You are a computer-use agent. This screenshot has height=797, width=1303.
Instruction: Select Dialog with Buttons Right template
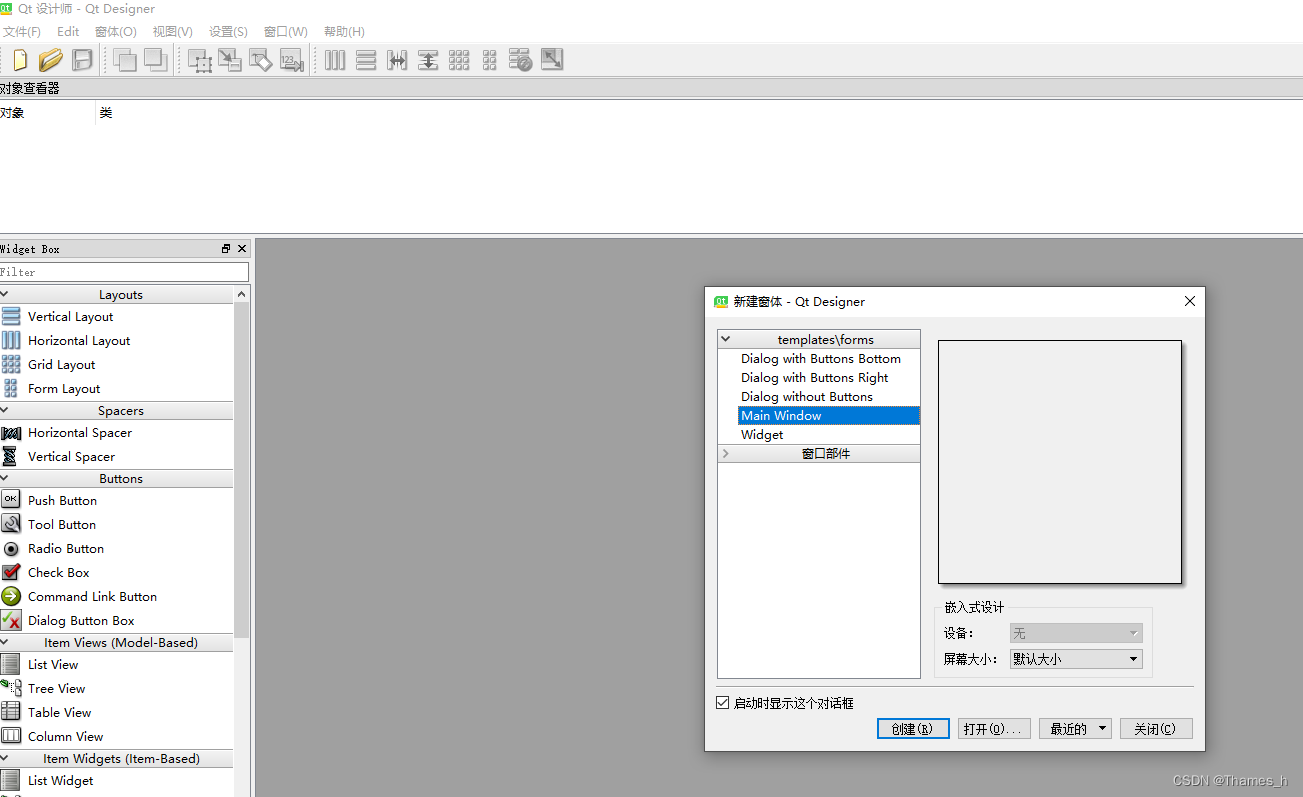pyautogui.click(x=815, y=378)
